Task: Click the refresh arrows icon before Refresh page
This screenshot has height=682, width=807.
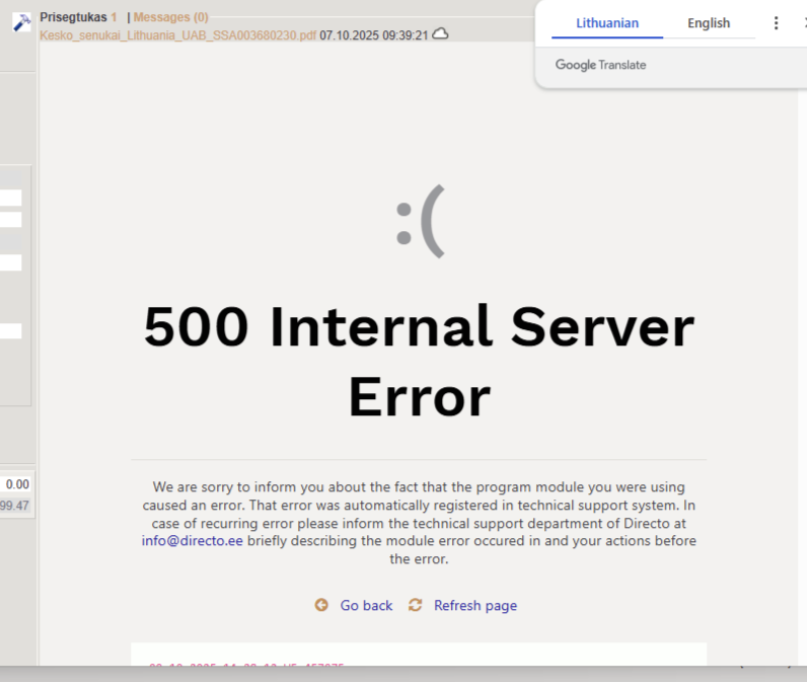Action: click(415, 605)
